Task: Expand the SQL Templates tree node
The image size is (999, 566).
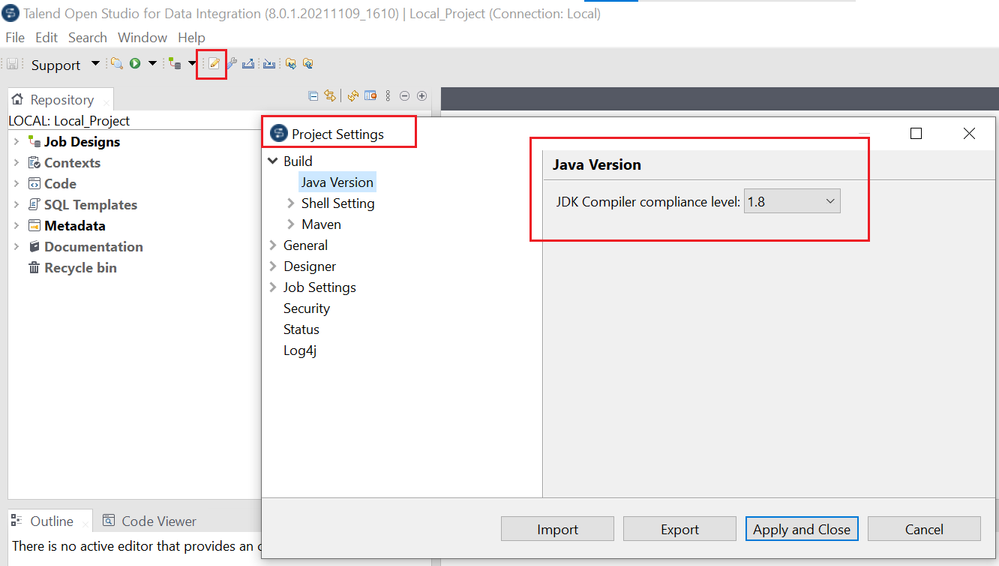Action: click(x=17, y=205)
